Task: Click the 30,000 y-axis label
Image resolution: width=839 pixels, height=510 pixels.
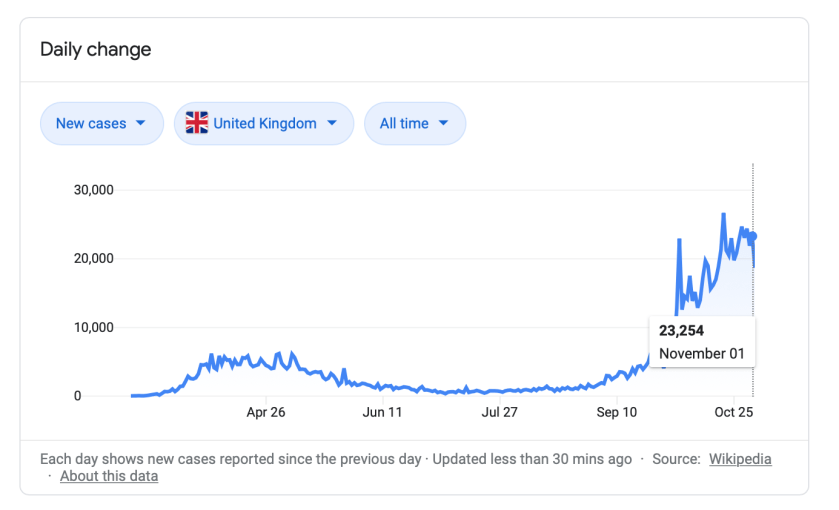Action: pos(94,190)
